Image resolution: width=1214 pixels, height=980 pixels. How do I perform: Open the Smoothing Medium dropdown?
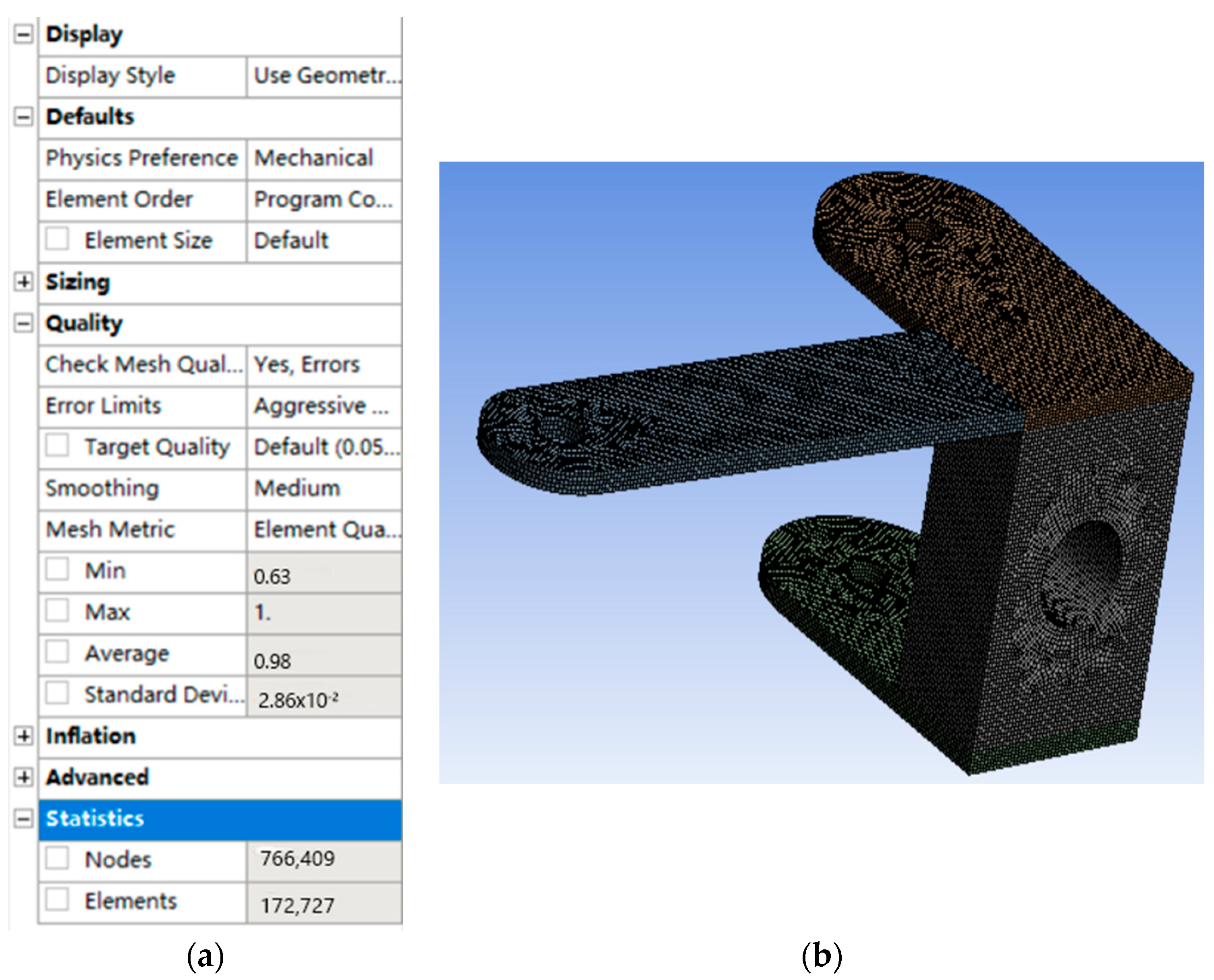coord(324,488)
